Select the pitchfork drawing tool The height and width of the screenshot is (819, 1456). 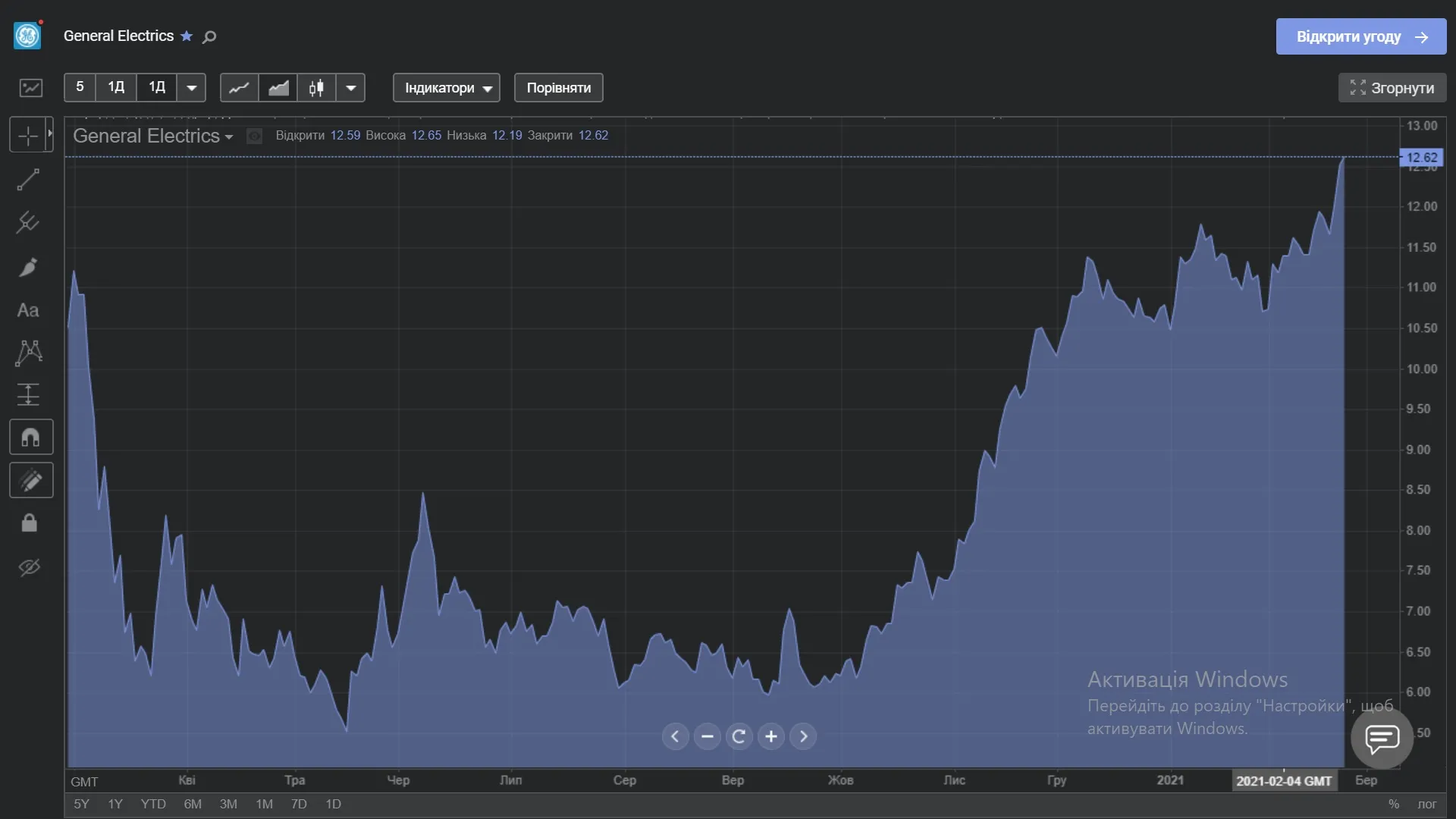coord(28,222)
